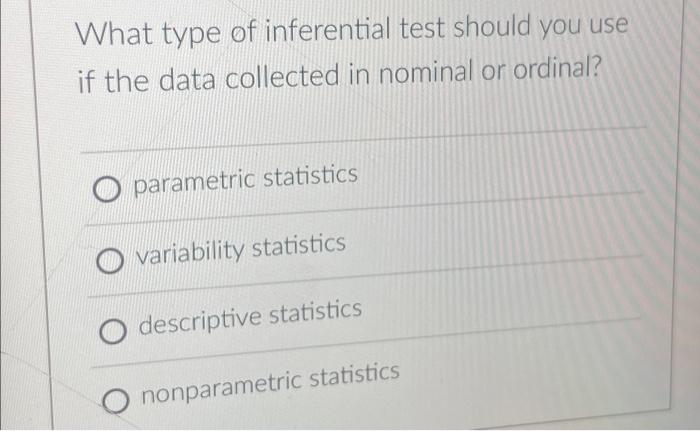The image size is (700, 431).
Task: Click the word "data" in the question
Action: click(187, 80)
